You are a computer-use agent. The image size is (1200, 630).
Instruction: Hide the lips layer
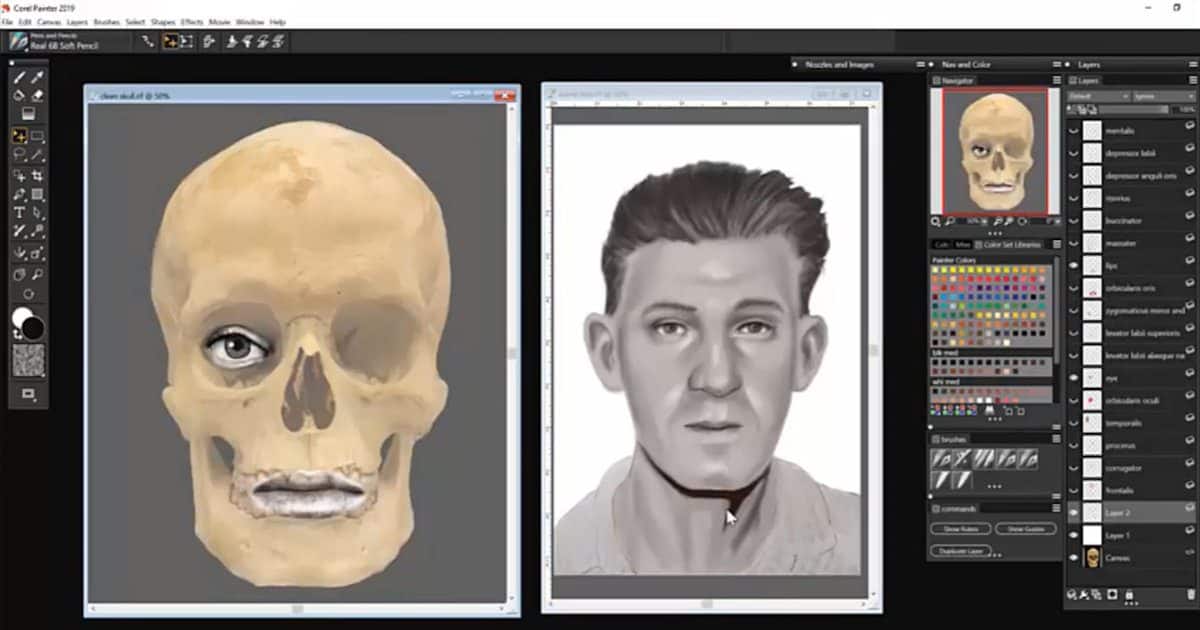[x=1074, y=266]
